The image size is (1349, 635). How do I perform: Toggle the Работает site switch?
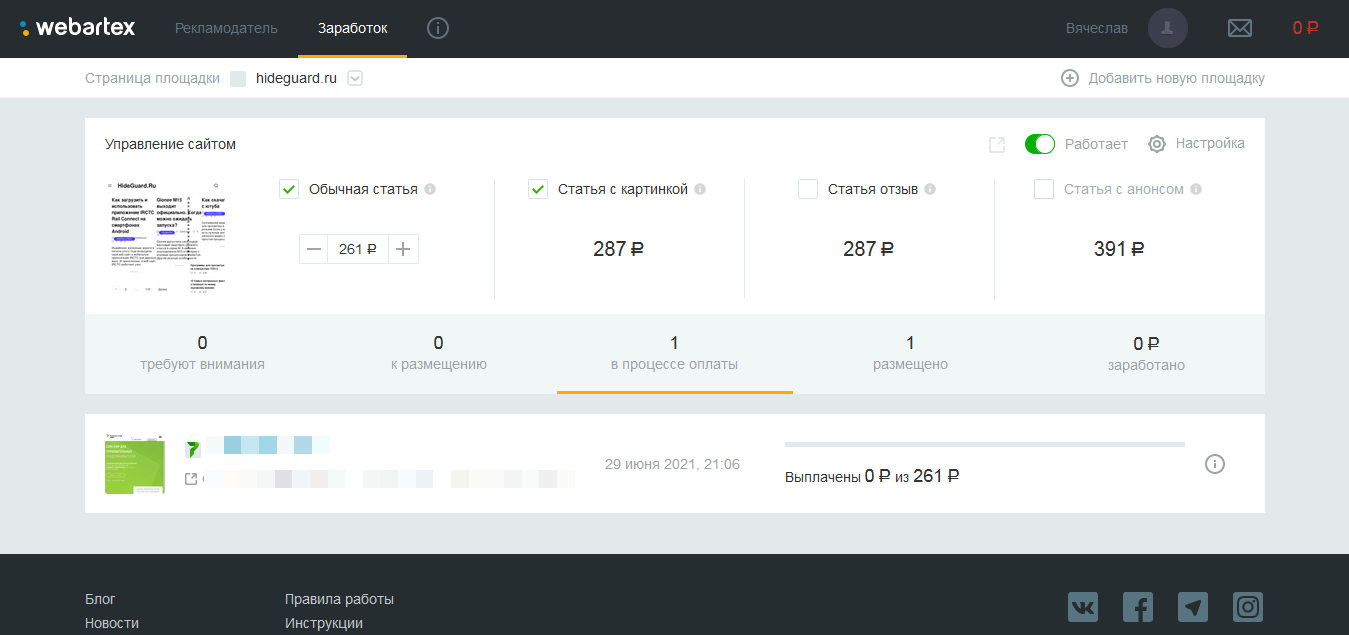[1040, 144]
